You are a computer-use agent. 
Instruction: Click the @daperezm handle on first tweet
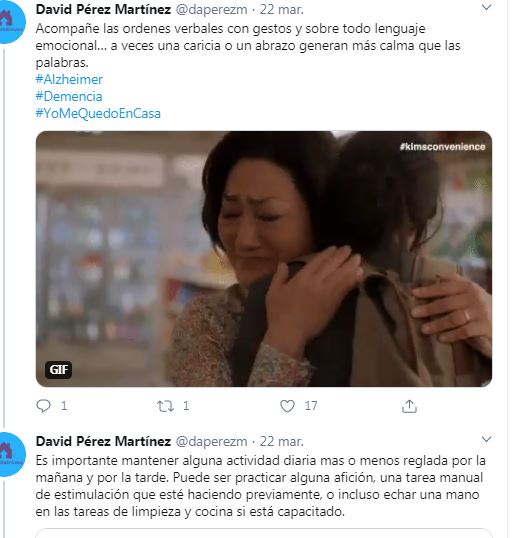(211, 10)
